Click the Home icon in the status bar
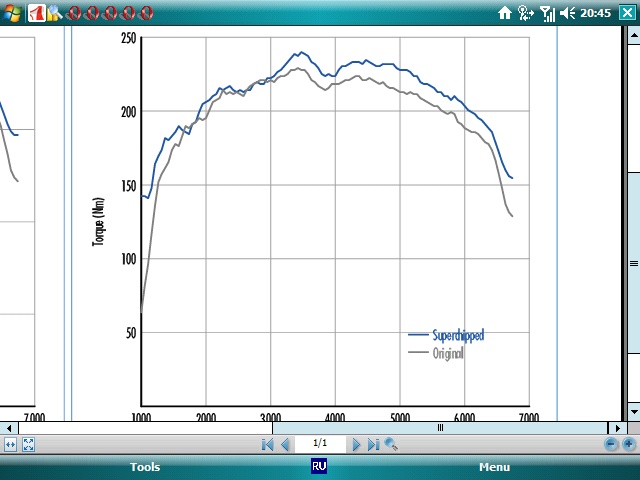This screenshot has height=480, width=640. pyautogui.click(x=505, y=12)
